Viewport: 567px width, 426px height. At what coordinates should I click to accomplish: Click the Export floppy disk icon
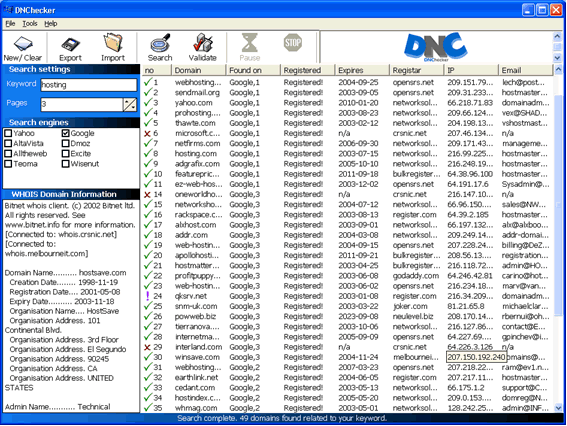tap(70, 44)
